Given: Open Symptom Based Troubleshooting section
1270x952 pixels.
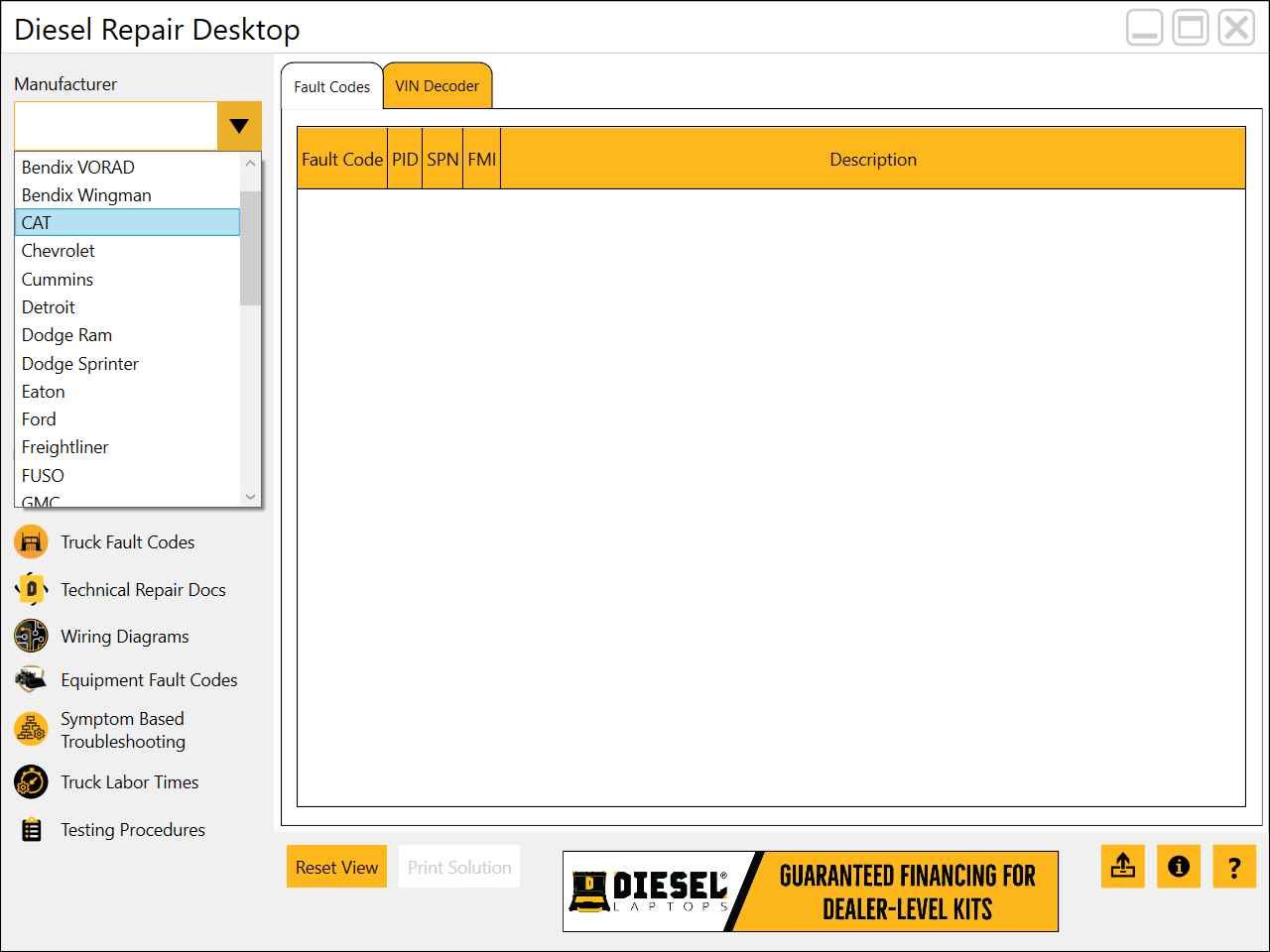Looking at the screenshot, I should tap(123, 730).
